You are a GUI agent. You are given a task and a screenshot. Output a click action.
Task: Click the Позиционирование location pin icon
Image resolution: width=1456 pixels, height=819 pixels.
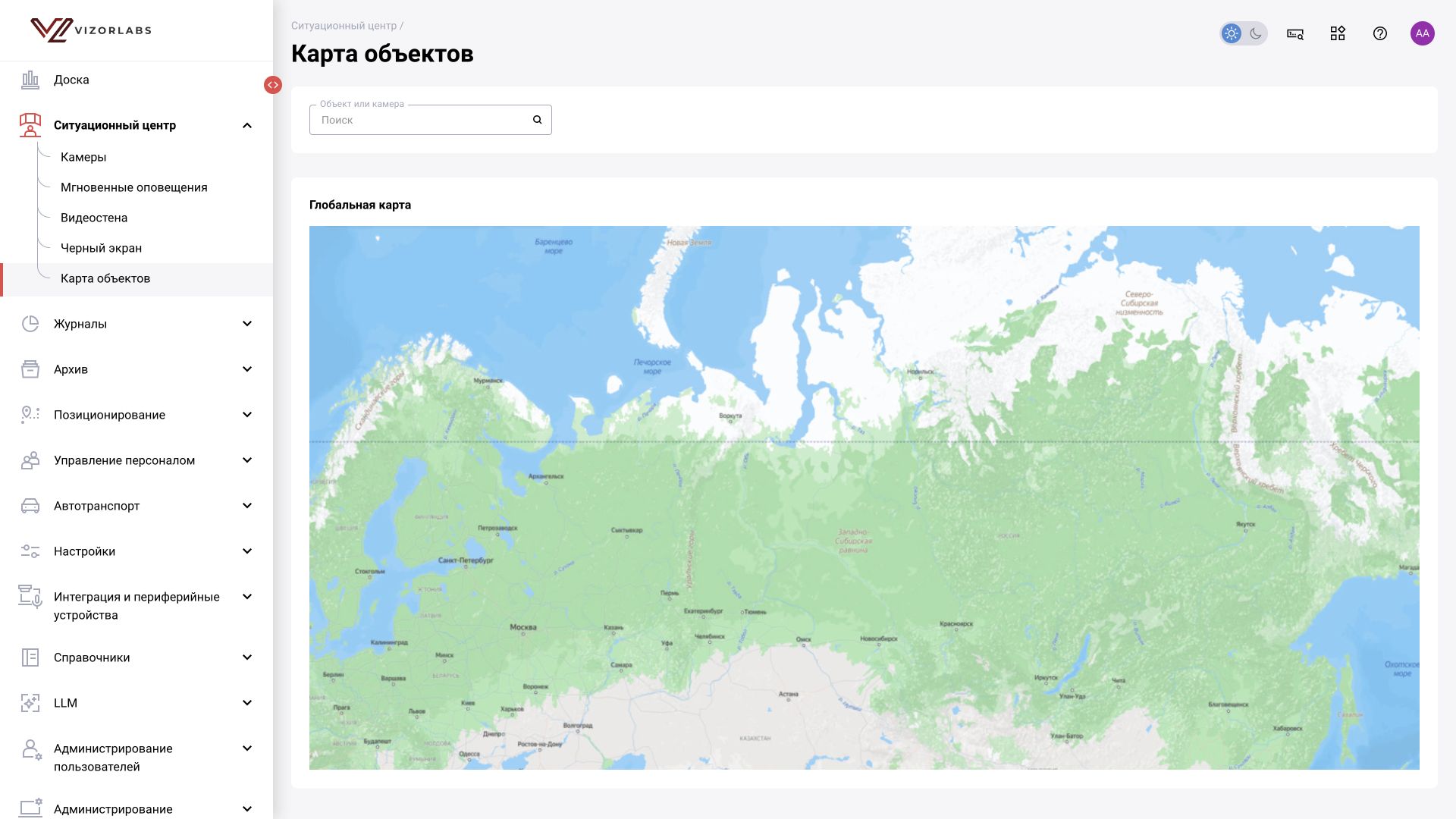point(30,415)
